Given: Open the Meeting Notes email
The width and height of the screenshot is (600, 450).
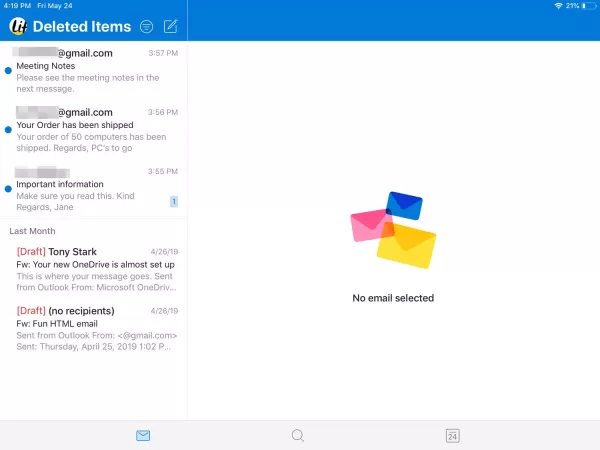Looking at the screenshot, I should pyautogui.click(x=97, y=70).
